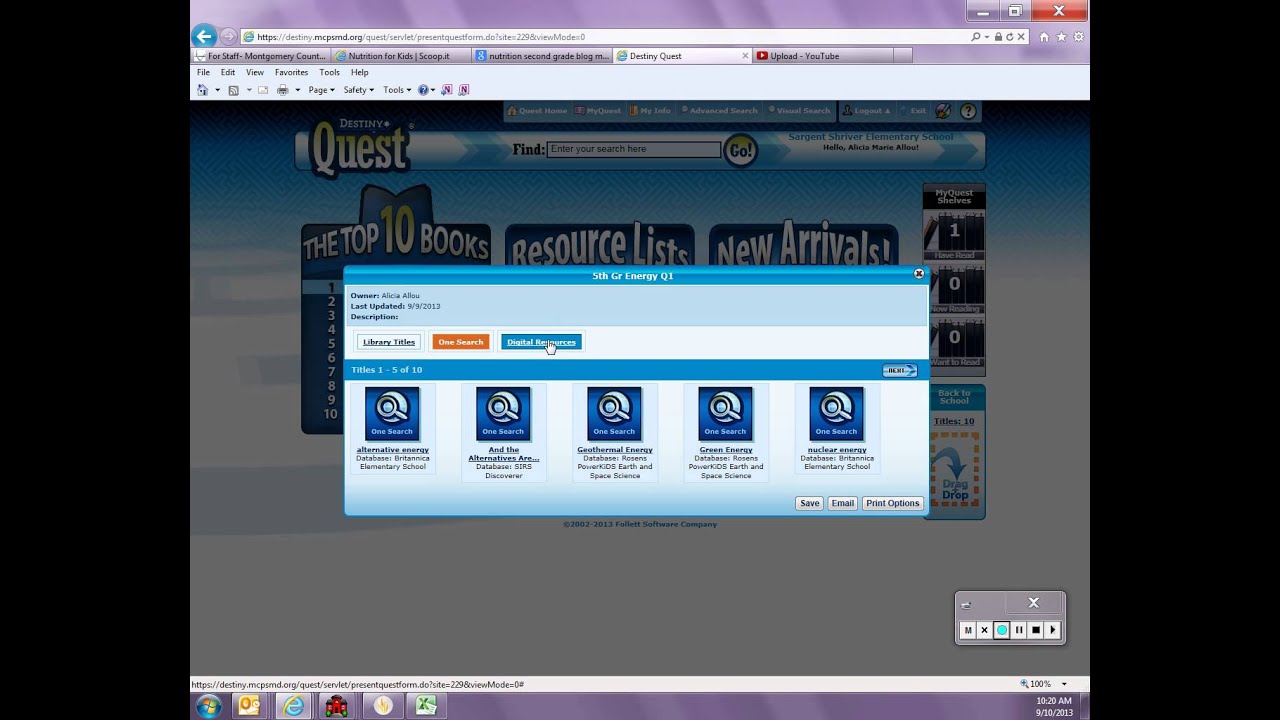Open the Favorites star icon
The height and width of the screenshot is (720, 1280).
pos(1061,37)
